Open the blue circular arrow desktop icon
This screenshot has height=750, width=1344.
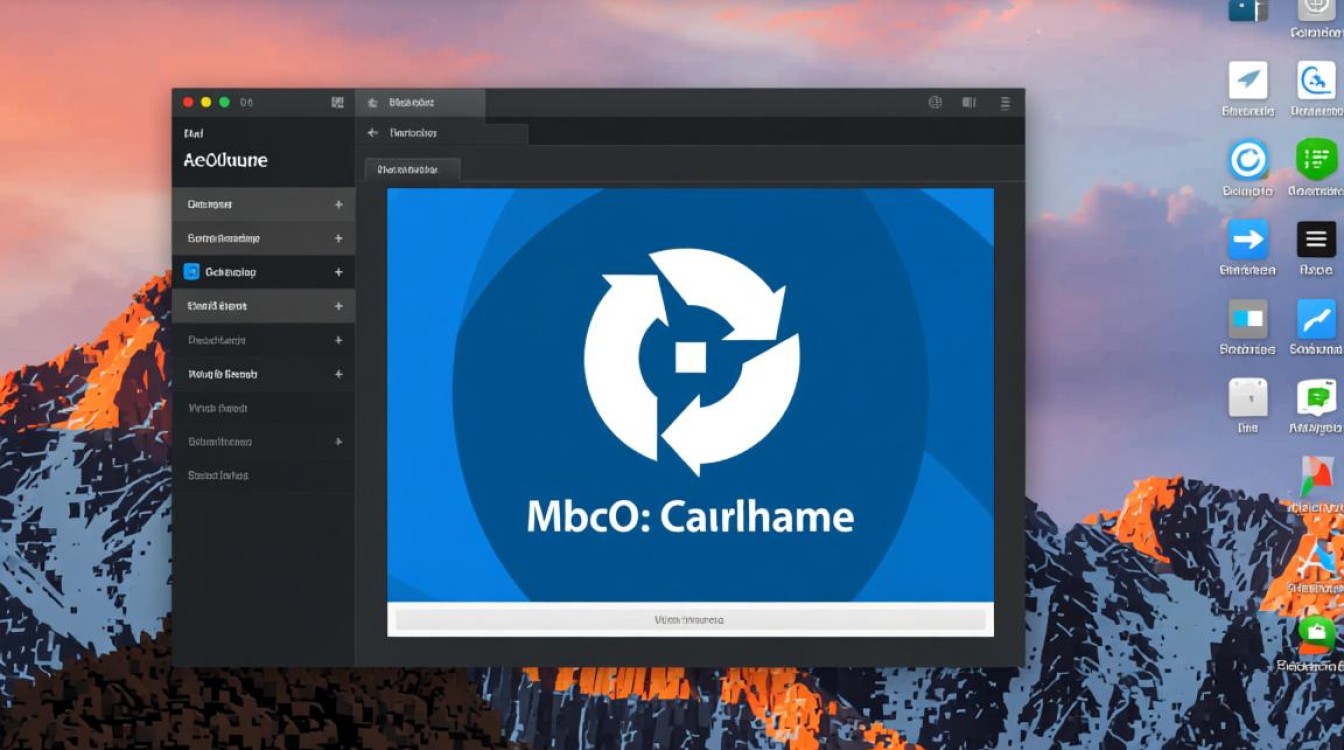(1247, 160)
